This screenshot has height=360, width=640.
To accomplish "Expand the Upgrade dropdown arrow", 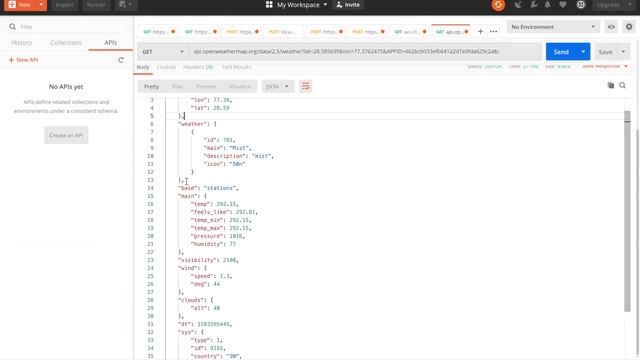I will [x=629, y=5].
